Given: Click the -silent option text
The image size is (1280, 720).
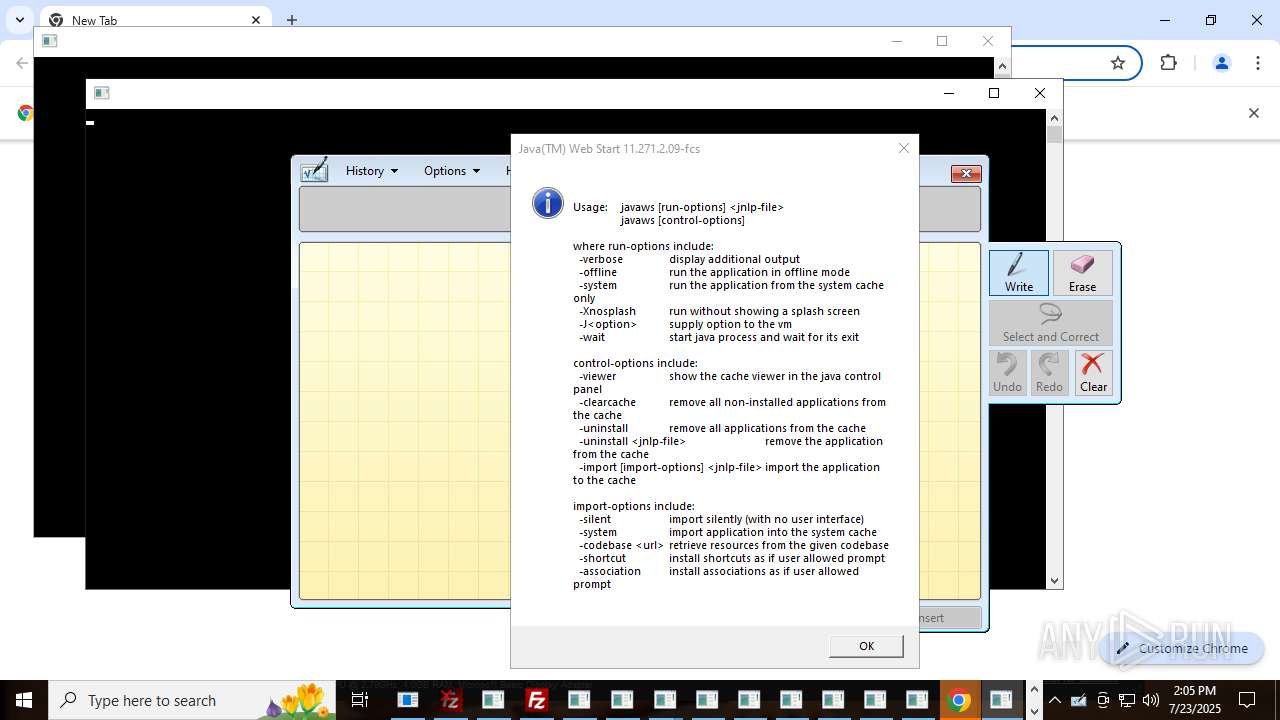Looking at the screenshot, I should 595,519.
